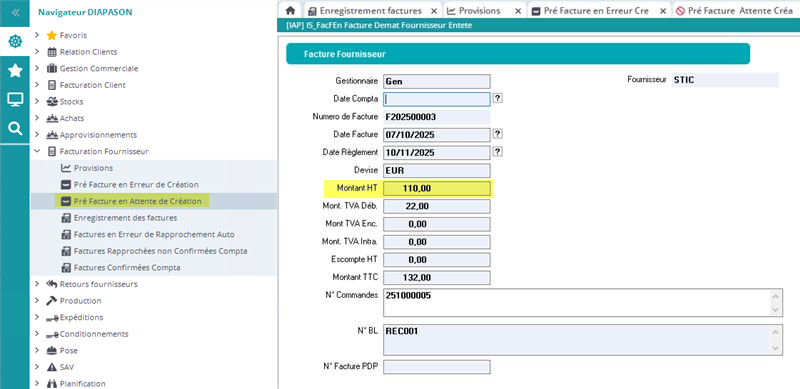The width and height of the screenshot is (800, 389).
Task: Click the Date Règlement field 10/11/2025
Action: (x=437, y=153)
